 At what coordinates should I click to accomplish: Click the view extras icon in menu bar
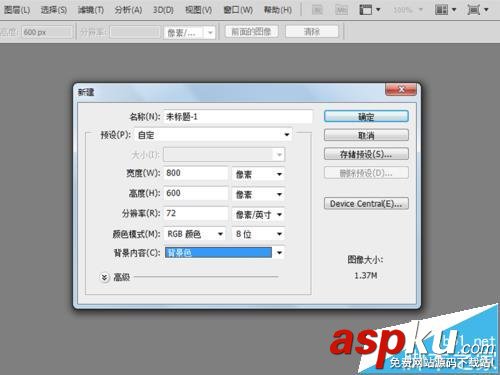coord(369,10)
